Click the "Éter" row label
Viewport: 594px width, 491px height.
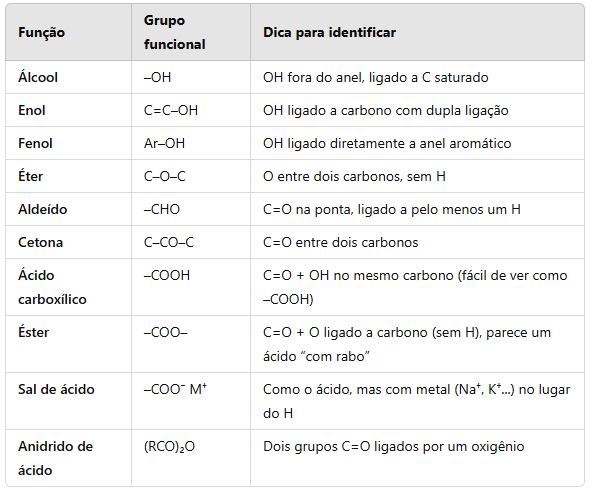[30, 176]
